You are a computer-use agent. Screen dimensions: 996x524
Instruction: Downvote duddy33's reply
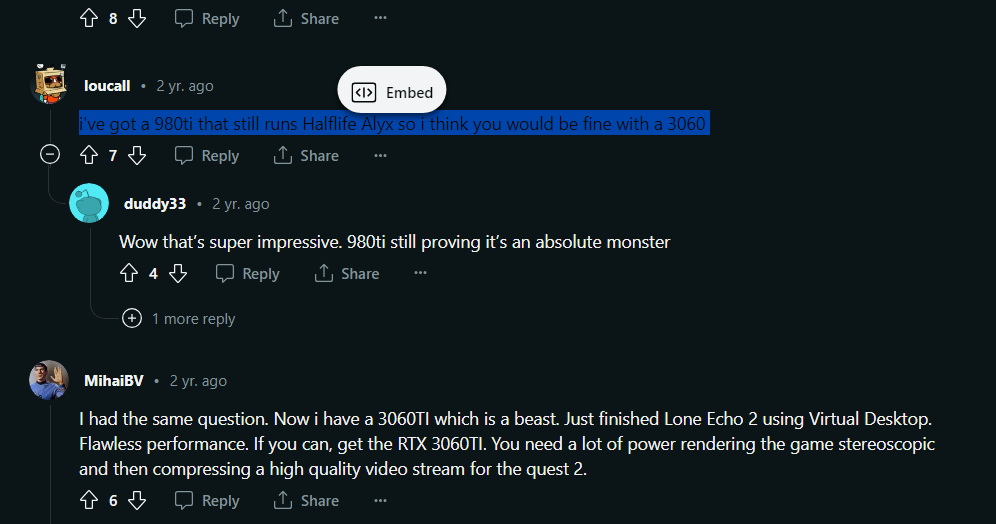pos(178,273)
